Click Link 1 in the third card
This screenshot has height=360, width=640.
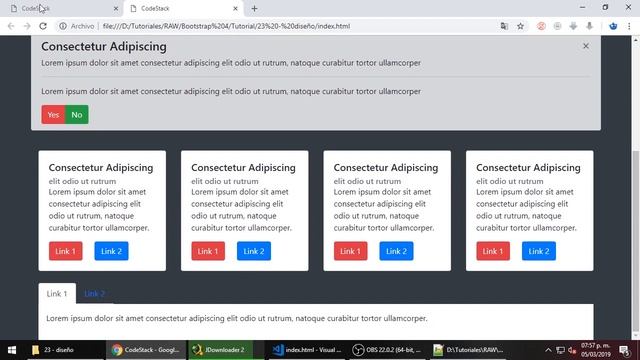(350, 251)
